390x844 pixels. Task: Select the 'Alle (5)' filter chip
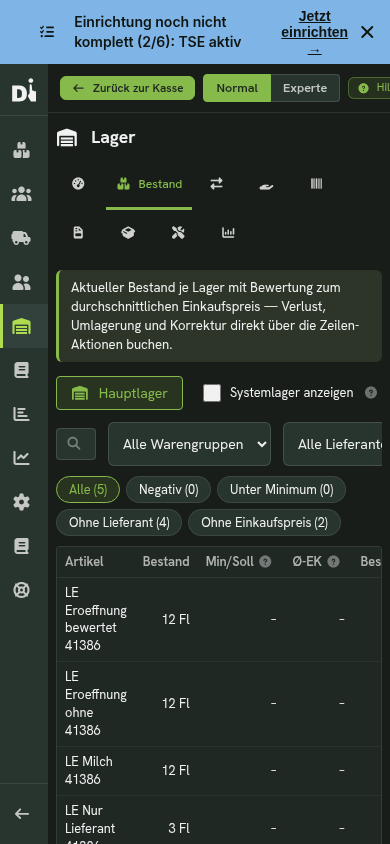point(88,489)
